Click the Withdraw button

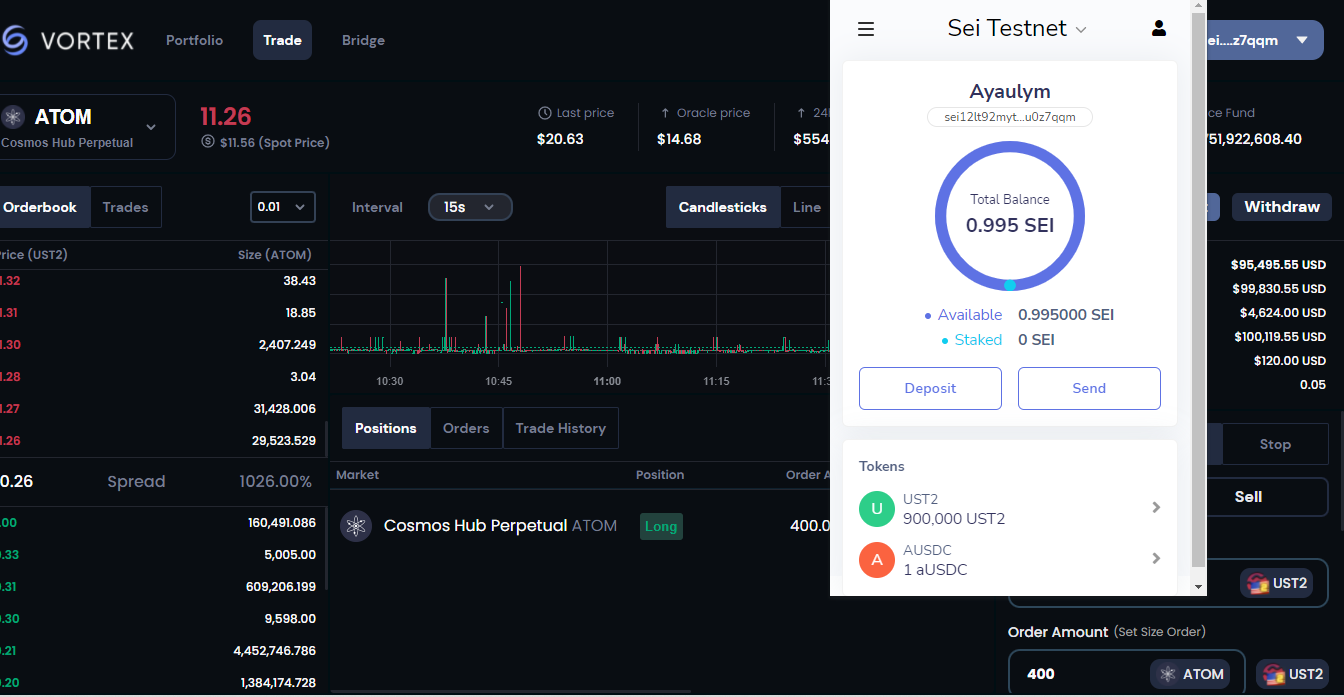(x=1282, y=207)
